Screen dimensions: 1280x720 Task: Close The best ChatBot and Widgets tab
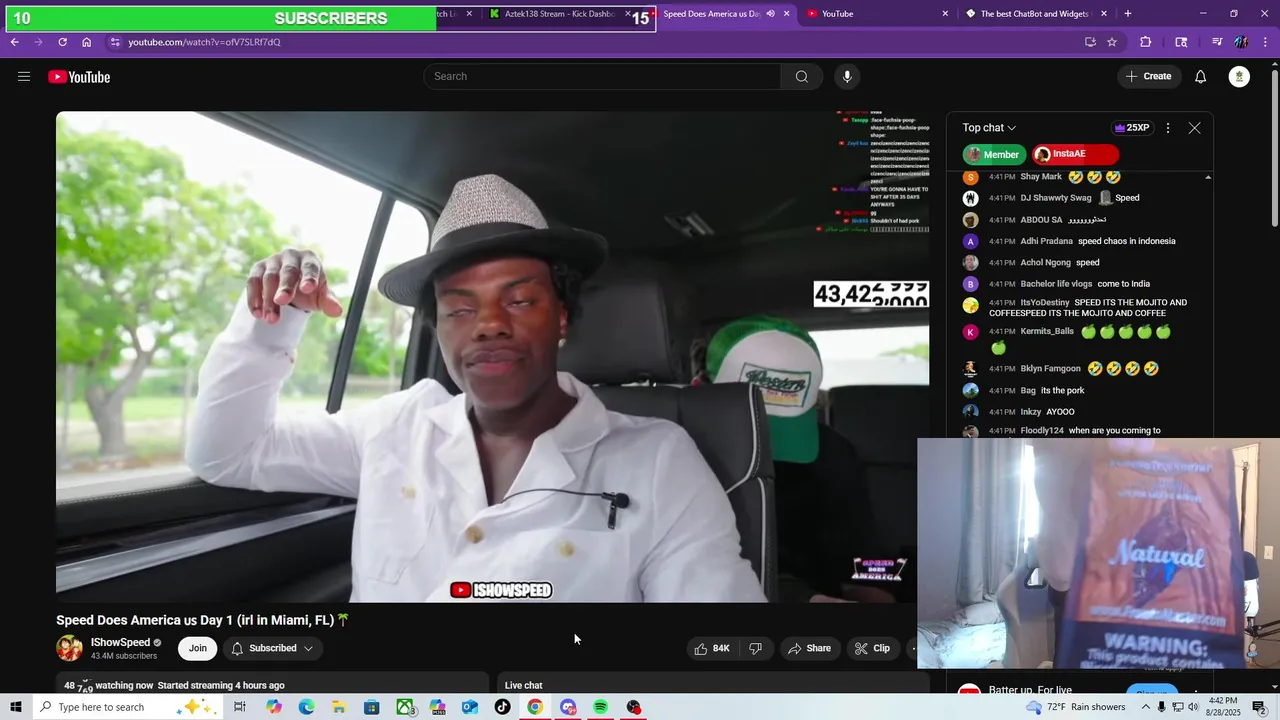point(1104,14)
